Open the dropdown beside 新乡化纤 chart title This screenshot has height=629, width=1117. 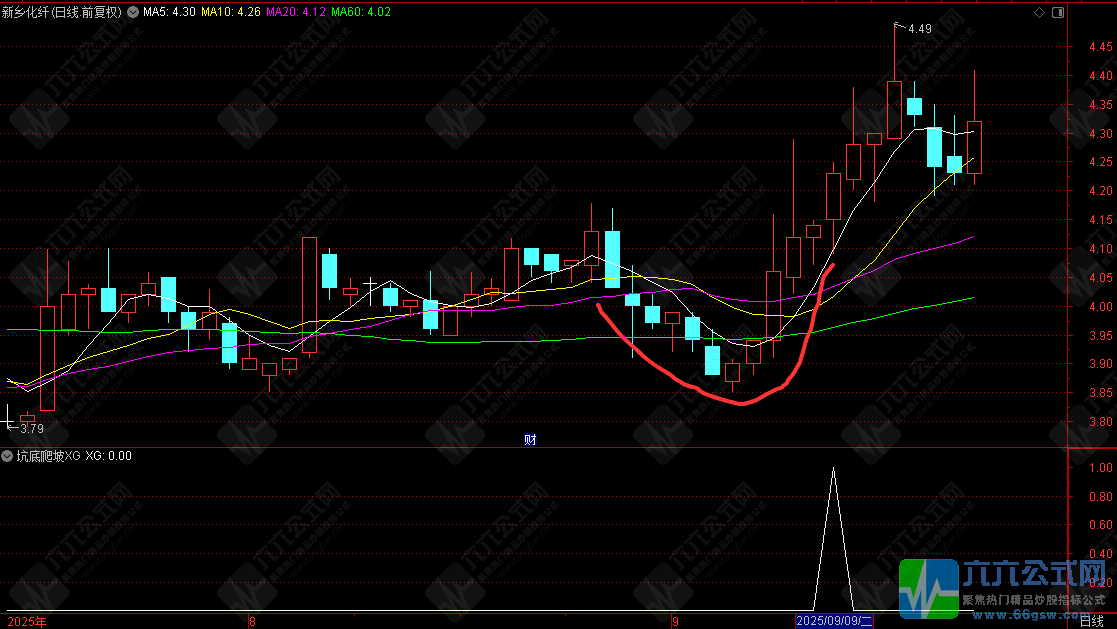(x=133, y=12)
